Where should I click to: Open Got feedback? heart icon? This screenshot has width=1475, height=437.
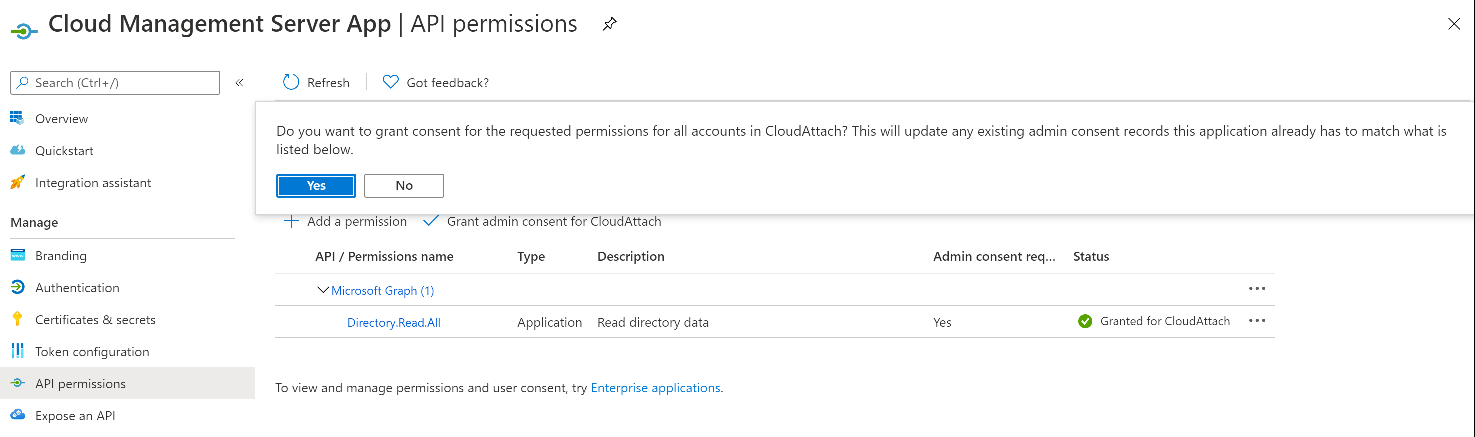click(x=391, y=82)
